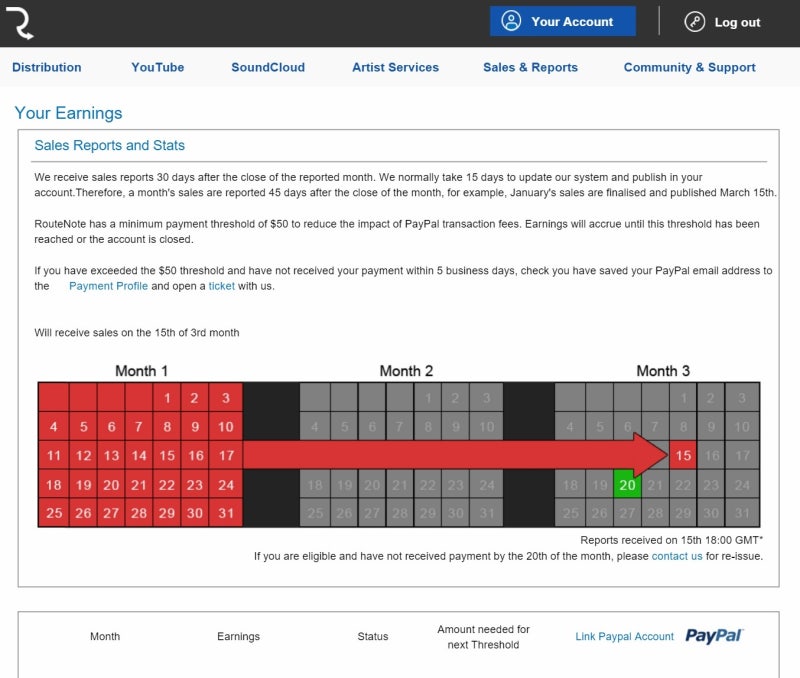800x678 pixels.
Task: Select the green day 20 in Month 3
Action: [x=628, y=485]
